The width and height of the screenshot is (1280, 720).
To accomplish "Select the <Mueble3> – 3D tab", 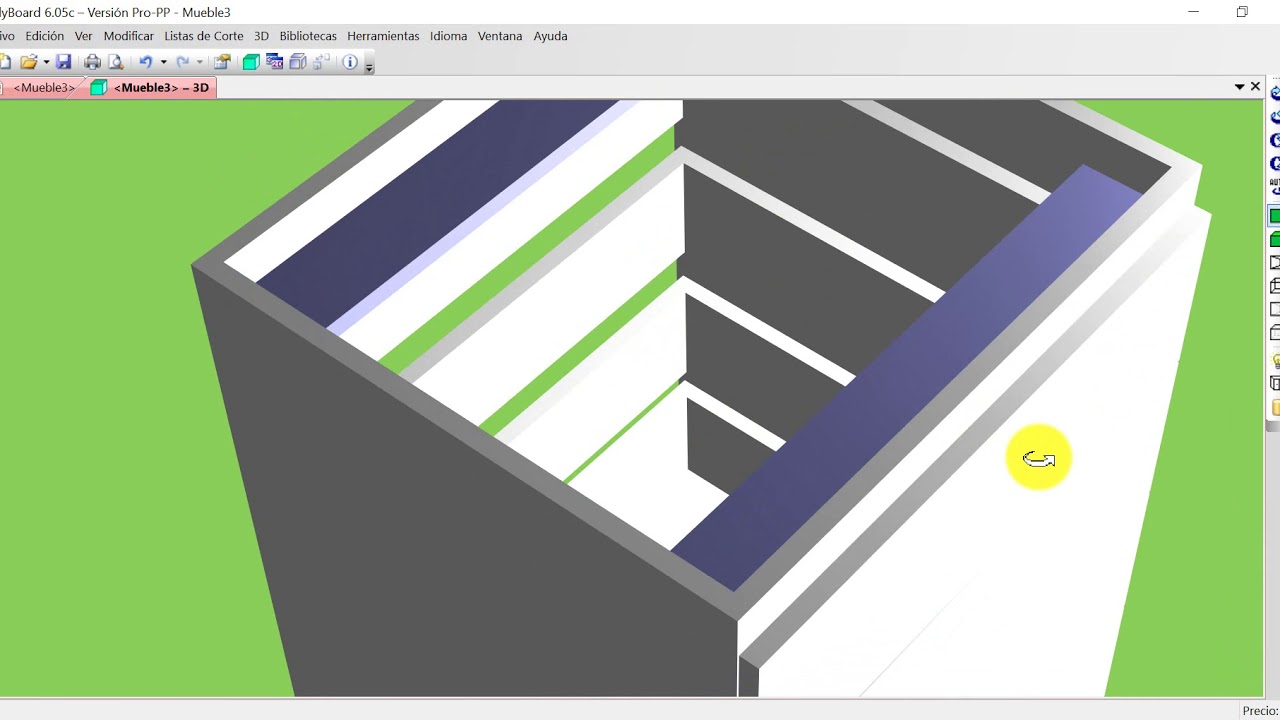I will [151, 88].
